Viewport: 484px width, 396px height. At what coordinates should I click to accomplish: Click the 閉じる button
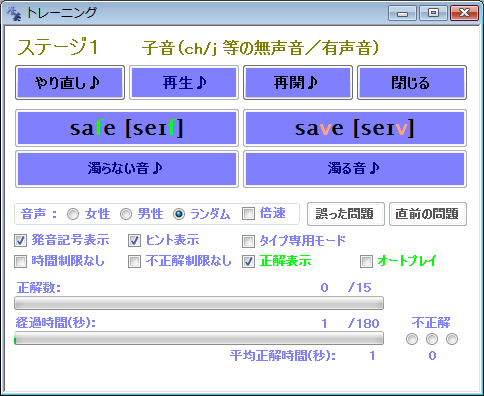pos(412,83)
